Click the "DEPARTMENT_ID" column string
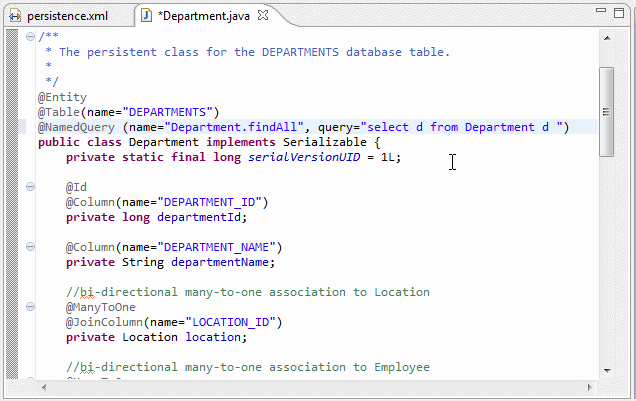Image resolution: width=636 pixels, height=401 pixels. 210,202
